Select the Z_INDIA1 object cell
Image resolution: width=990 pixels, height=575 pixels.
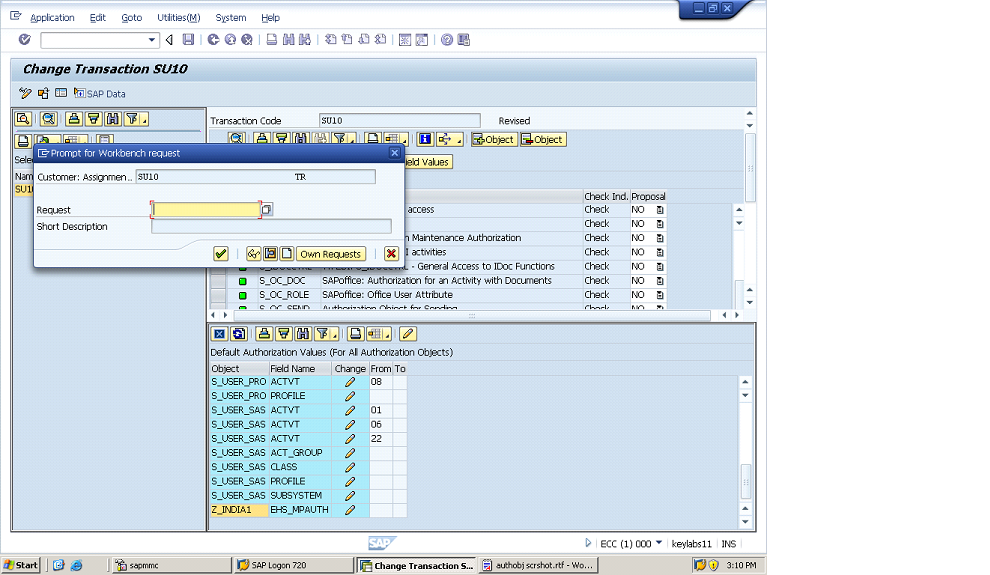click(x=239, y=510)
